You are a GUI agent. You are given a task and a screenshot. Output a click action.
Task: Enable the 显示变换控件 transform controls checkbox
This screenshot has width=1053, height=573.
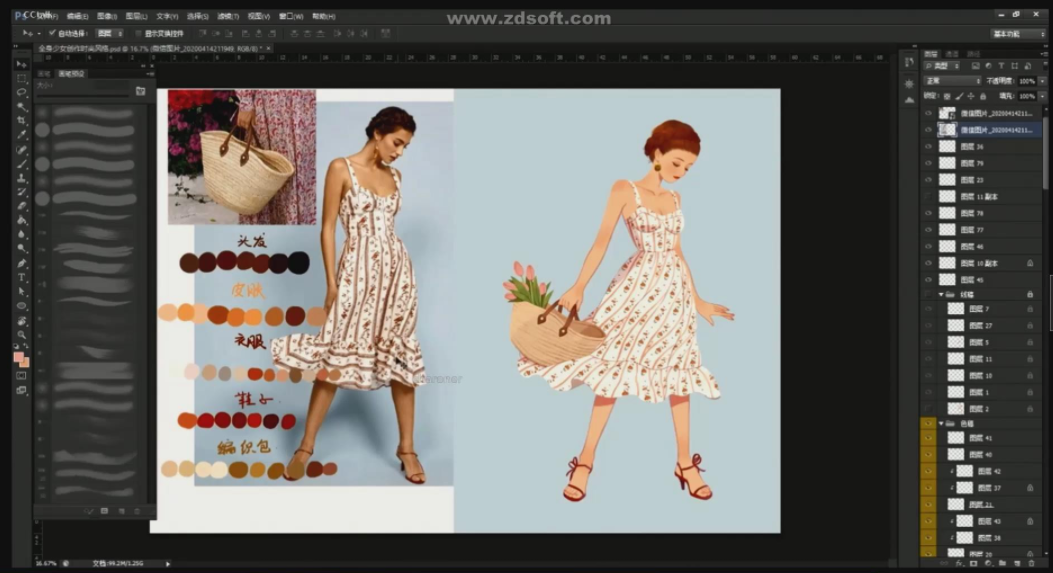pos(138,33)
